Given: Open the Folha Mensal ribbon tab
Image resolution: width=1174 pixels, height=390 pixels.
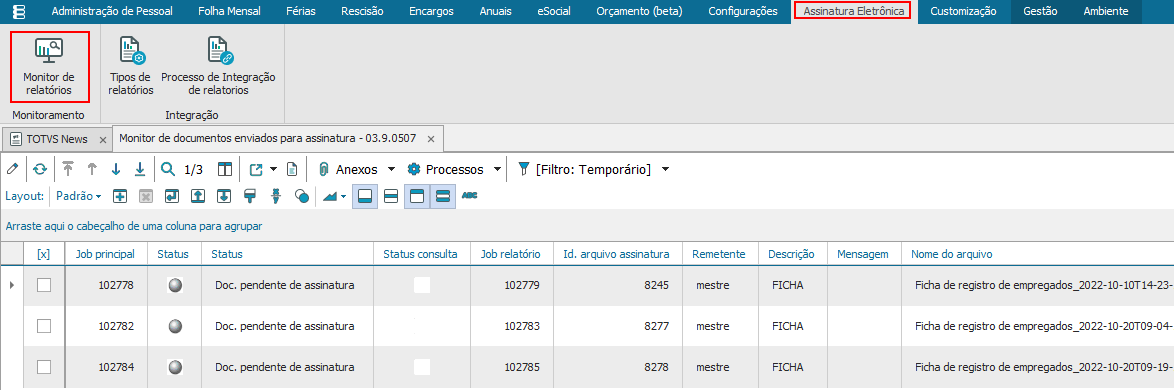Looking at the screenshot, I should 229,11.
